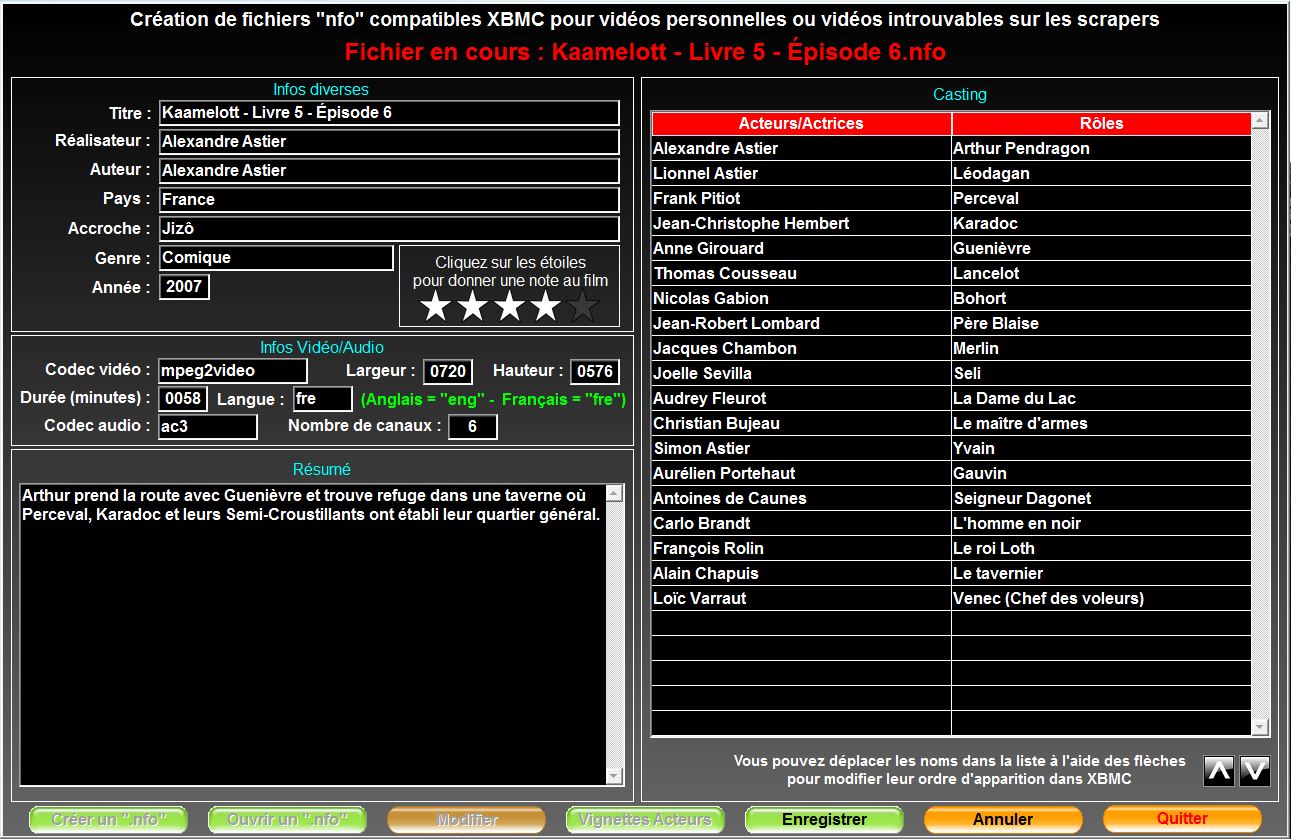Screen dimensions: 1291x839
Task: Set rating with the third star
Action: (509, 307)
